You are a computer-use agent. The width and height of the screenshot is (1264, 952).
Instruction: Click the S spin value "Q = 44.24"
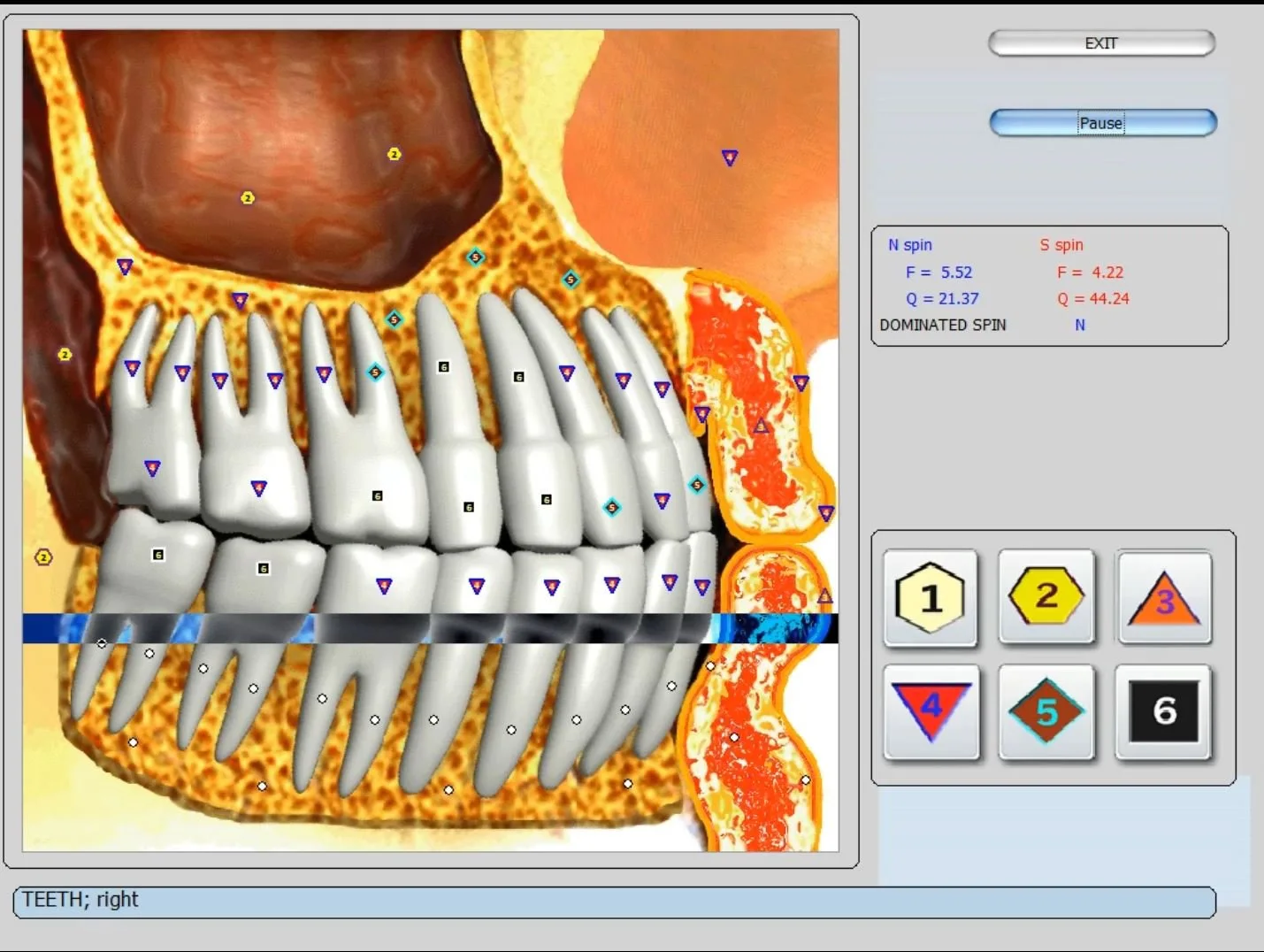pyautogui.click(x=1093, y=299)
